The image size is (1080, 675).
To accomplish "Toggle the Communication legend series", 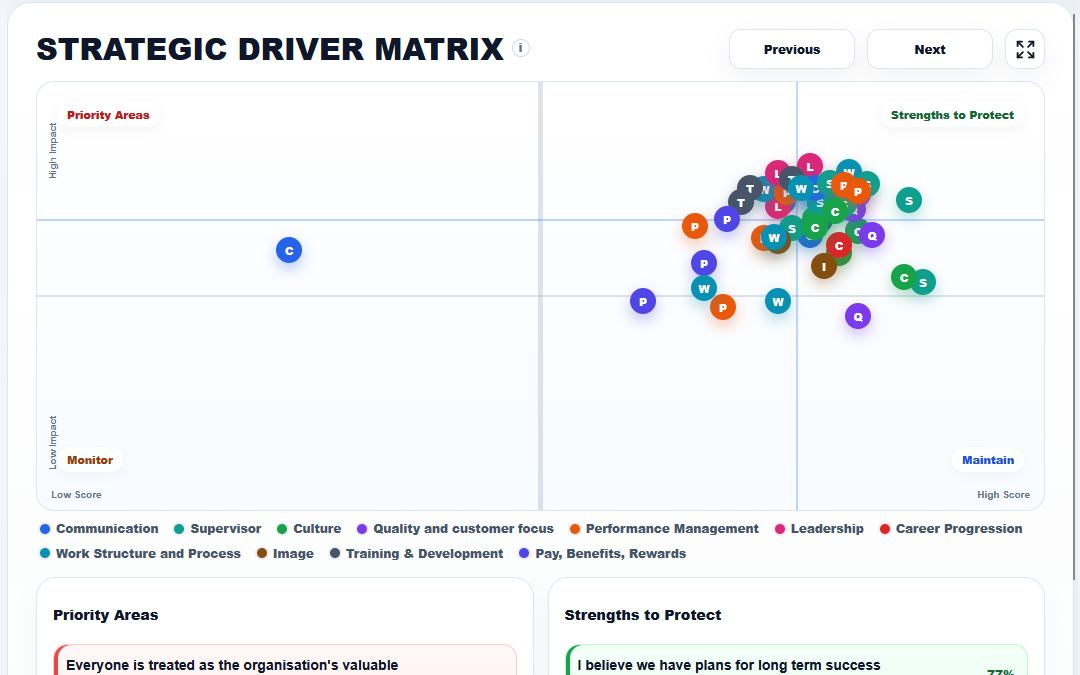I will pos(99,529).
